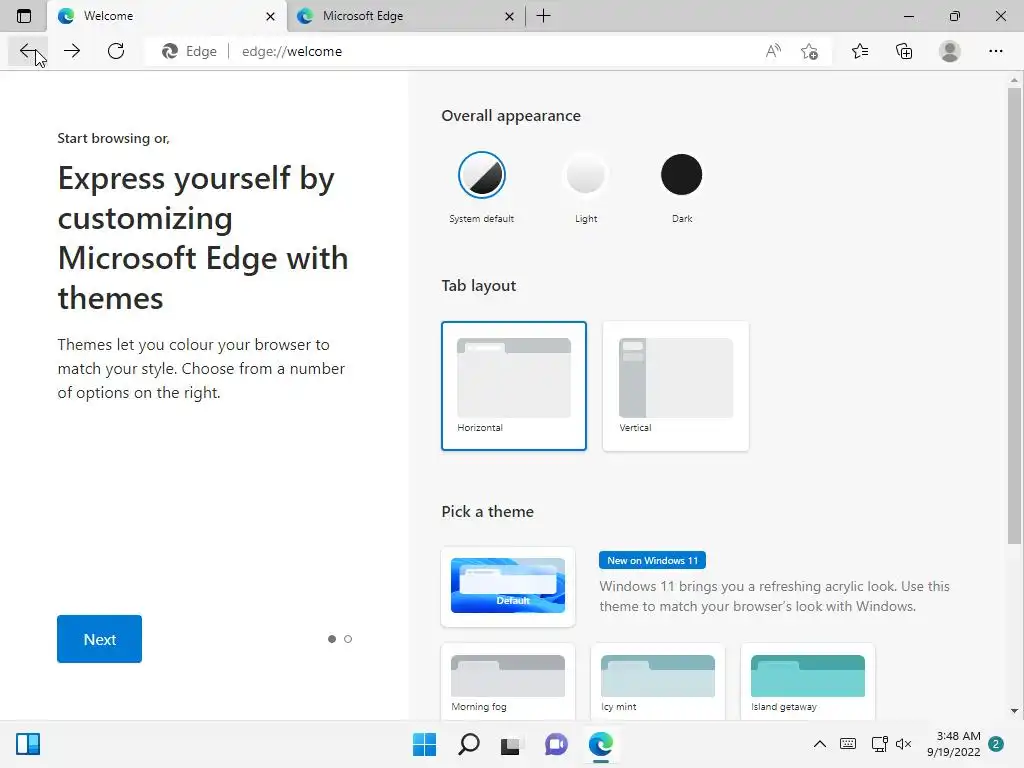Click network tray icon
This screenshot has width=1024, height=768.
[880, 744]
